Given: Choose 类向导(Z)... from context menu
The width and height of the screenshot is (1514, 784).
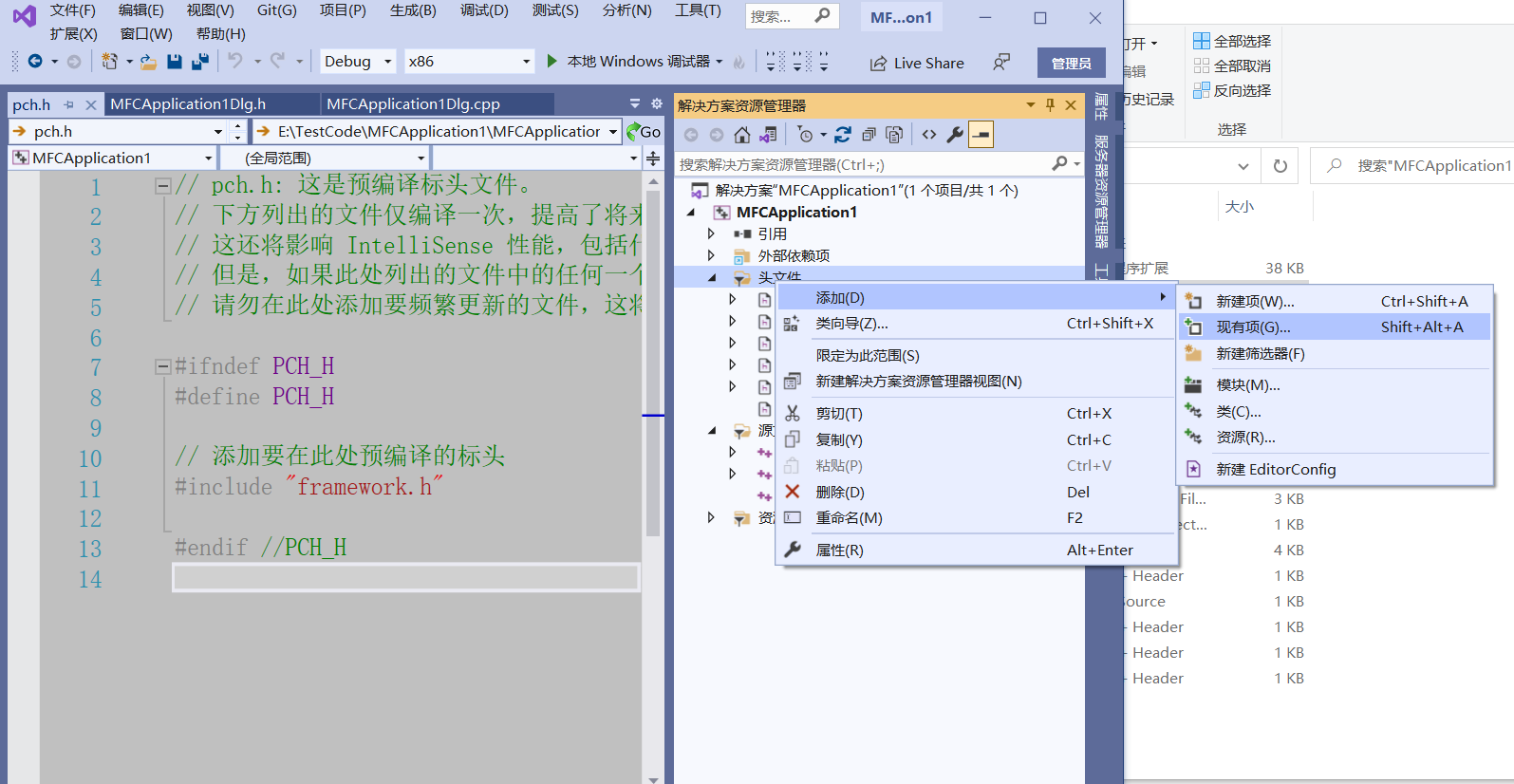Looking at the screenshot, I should click(977, 324).
